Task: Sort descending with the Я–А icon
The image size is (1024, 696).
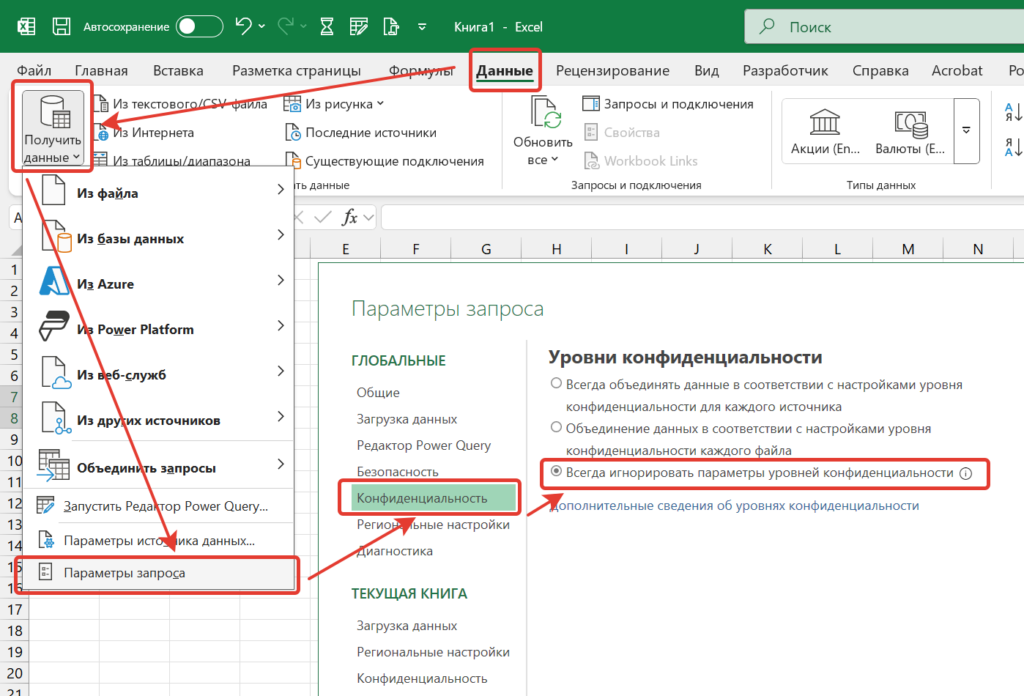Action: tap(1013, 147)
